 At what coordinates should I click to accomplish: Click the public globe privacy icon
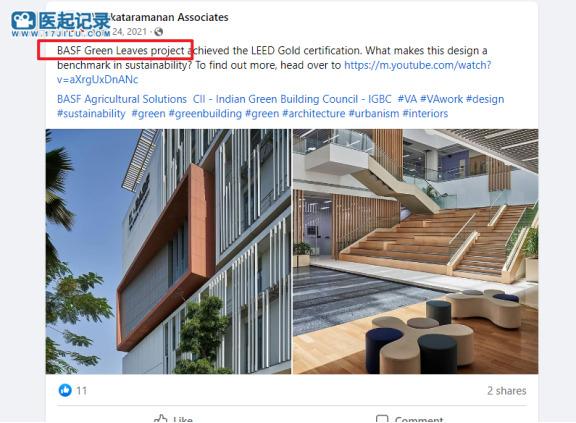[x=159, y=32]
